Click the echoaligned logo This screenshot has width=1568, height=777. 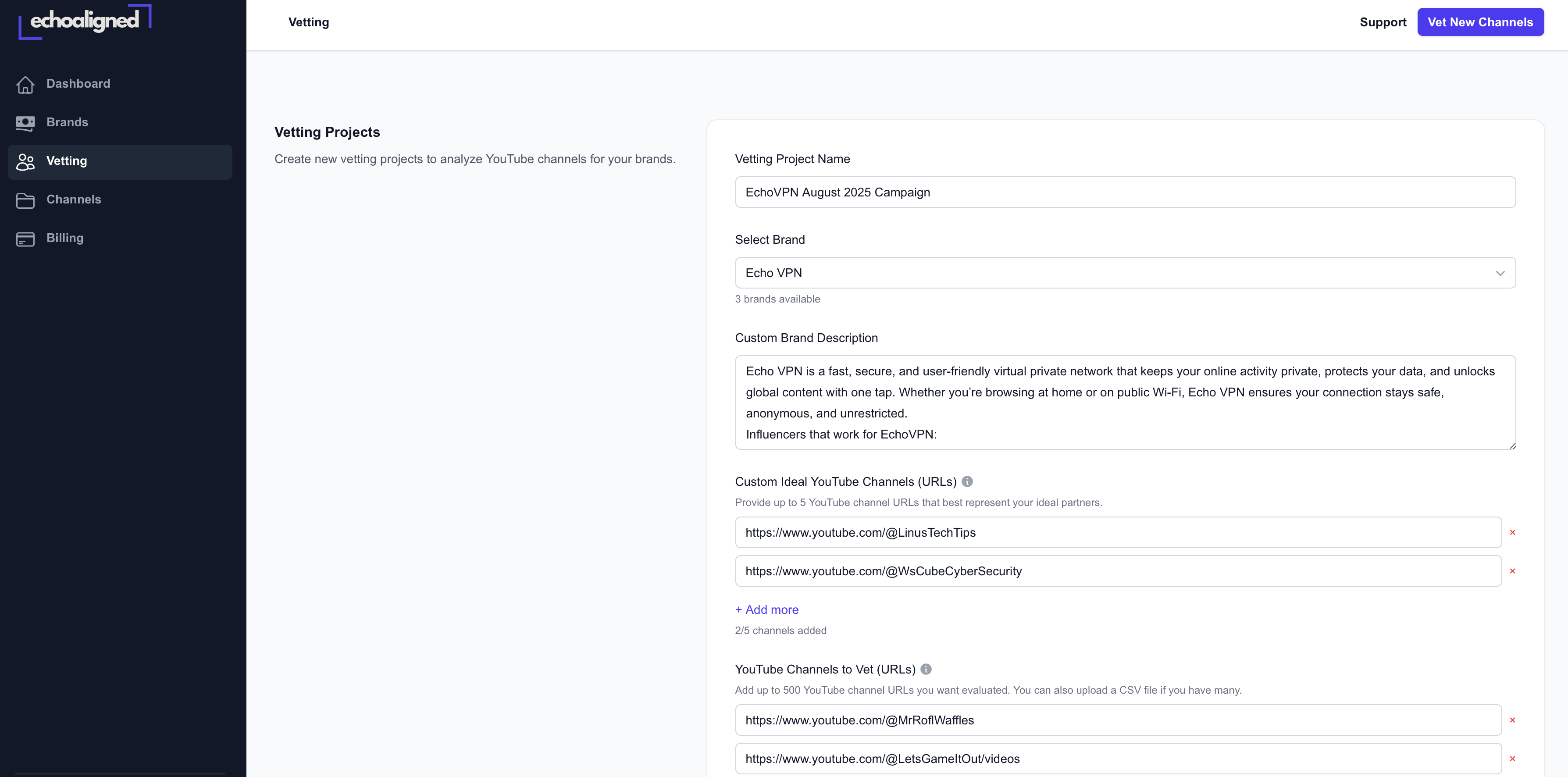click(x=85, y=21)
